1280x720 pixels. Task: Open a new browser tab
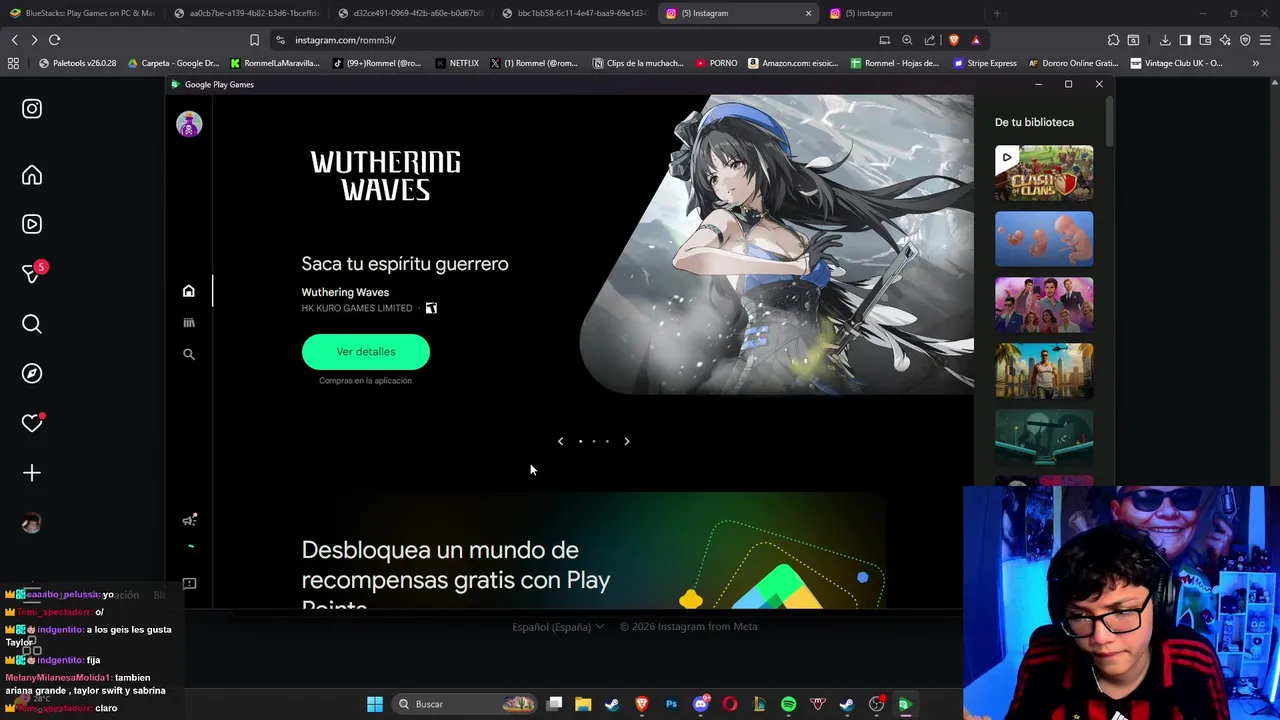[997, 13]
